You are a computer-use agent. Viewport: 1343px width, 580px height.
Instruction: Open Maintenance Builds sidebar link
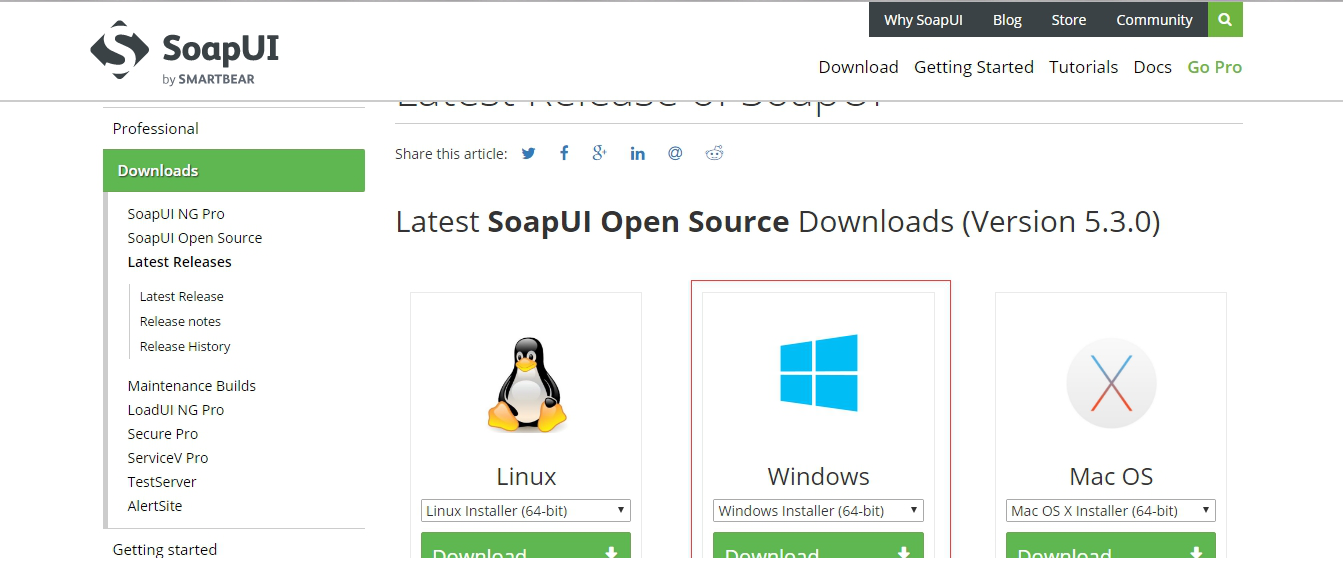191,386
